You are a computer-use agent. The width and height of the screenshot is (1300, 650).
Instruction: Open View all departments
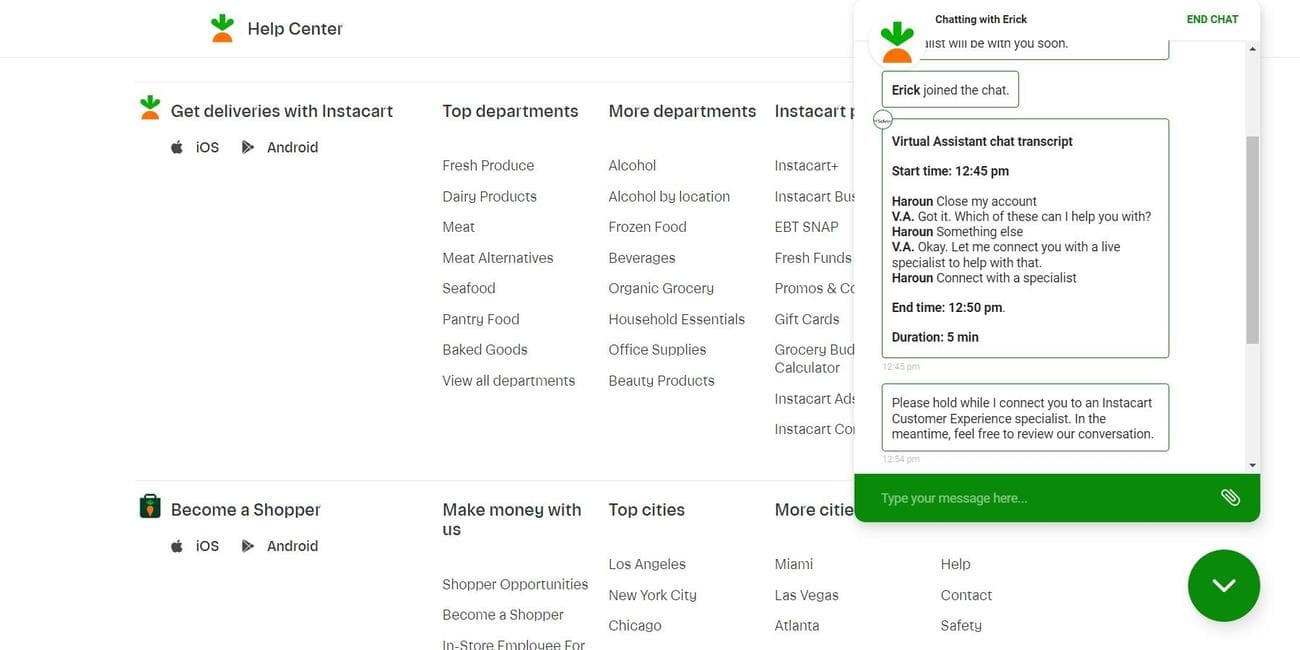(x=508, y=381)
